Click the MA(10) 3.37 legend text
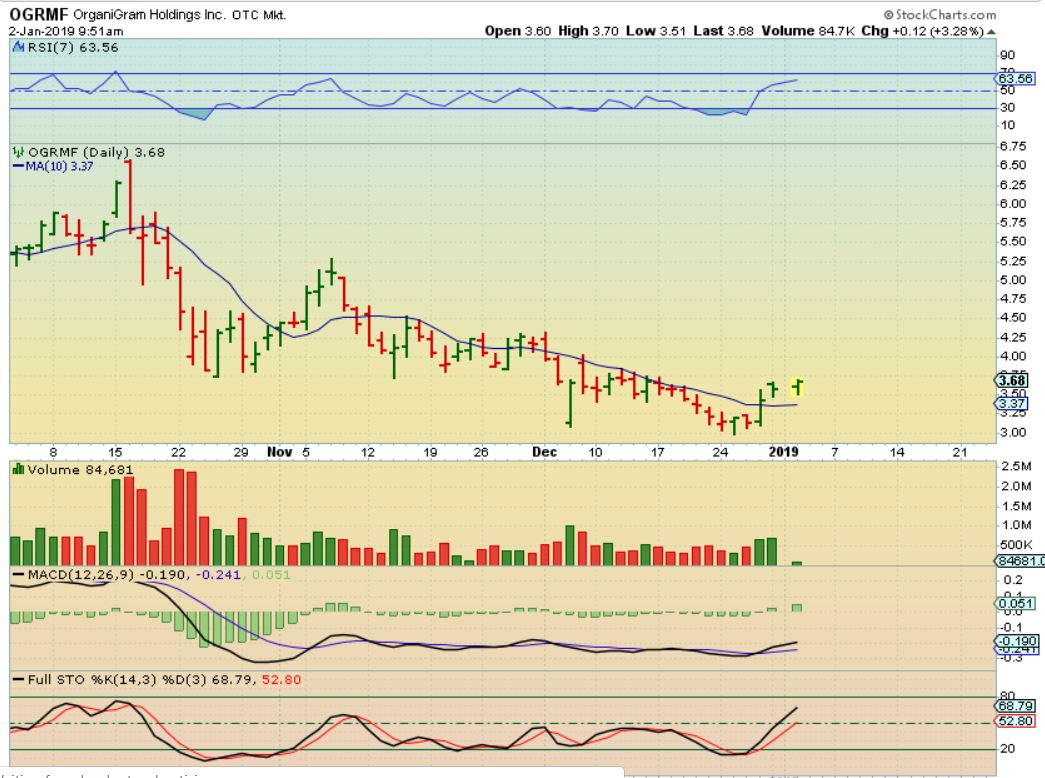1045x778 pixels. pos(59,167)
